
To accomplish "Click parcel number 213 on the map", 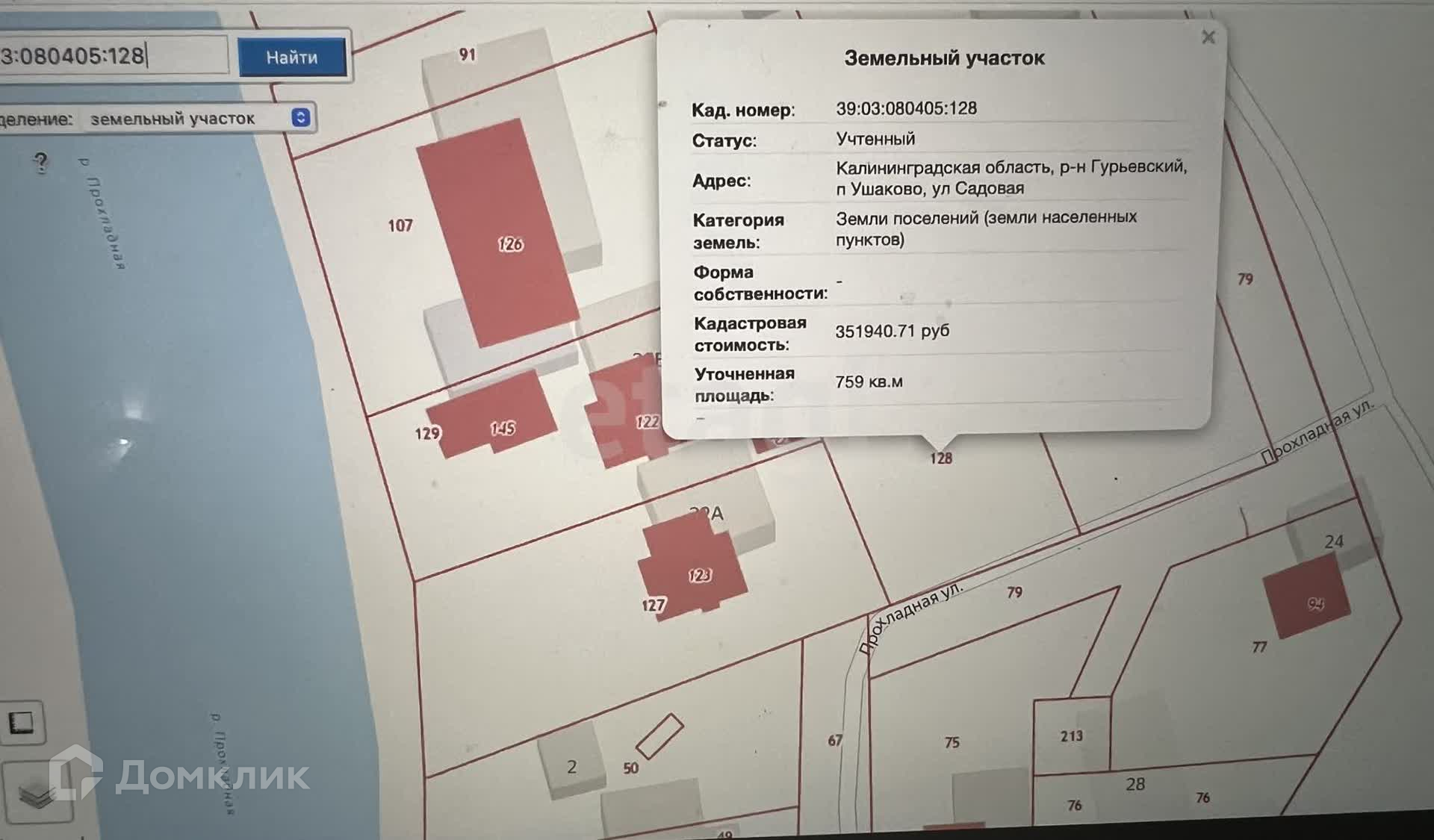I will pyautogui.click(x=1071, y=736).
